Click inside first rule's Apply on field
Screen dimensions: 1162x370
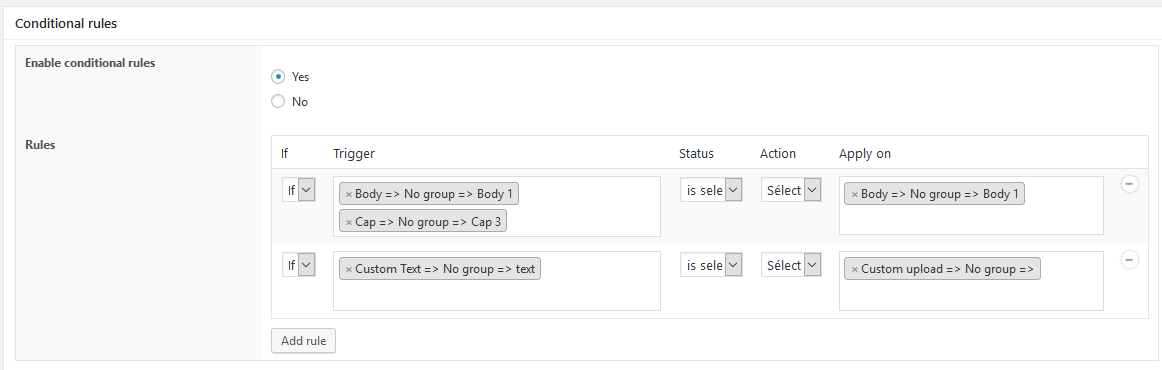click(971, 219)
